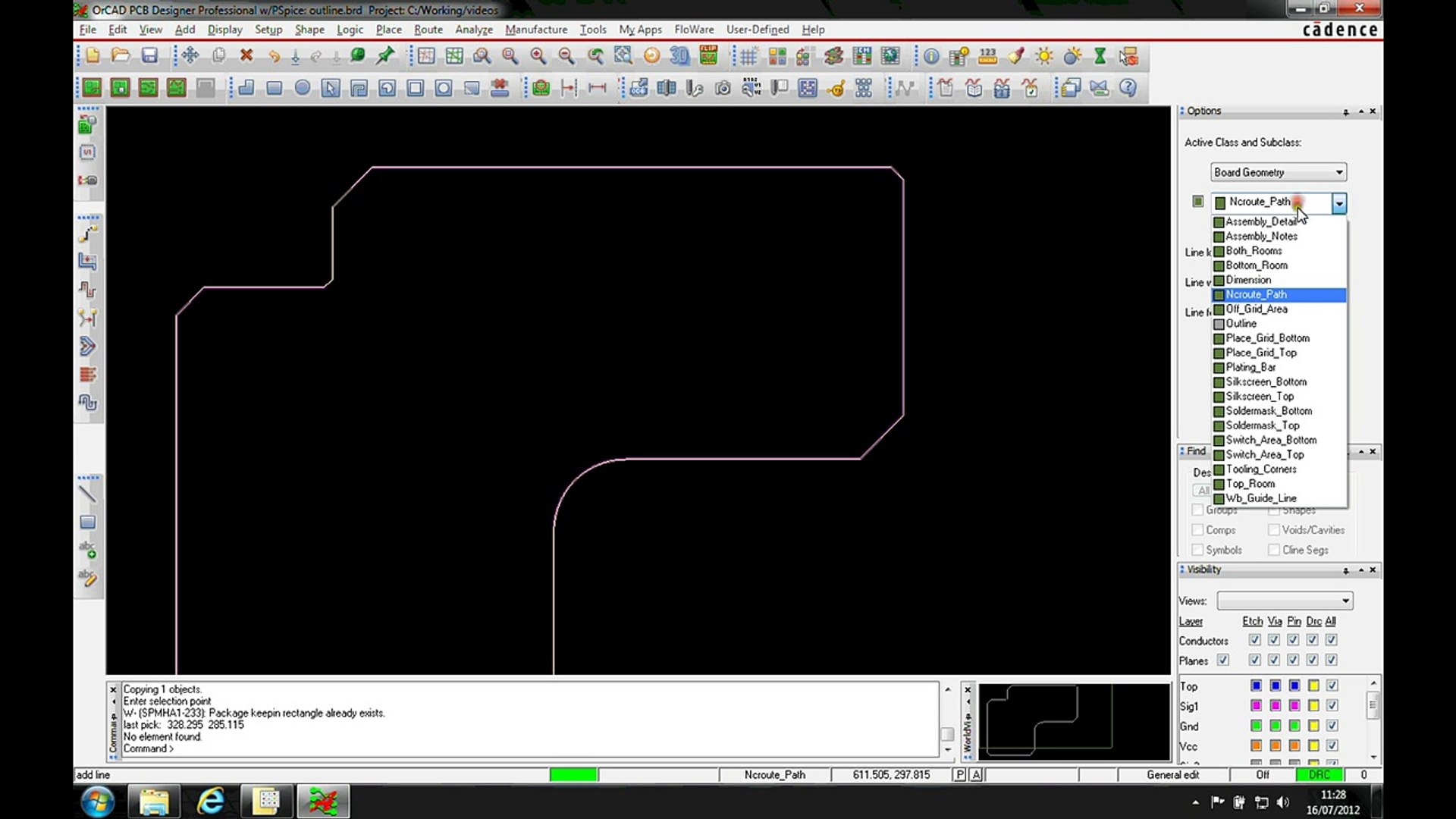Click the red X delete icon
The width and height of the screenshot is (1456, 819).
click(x=246, y=55)
